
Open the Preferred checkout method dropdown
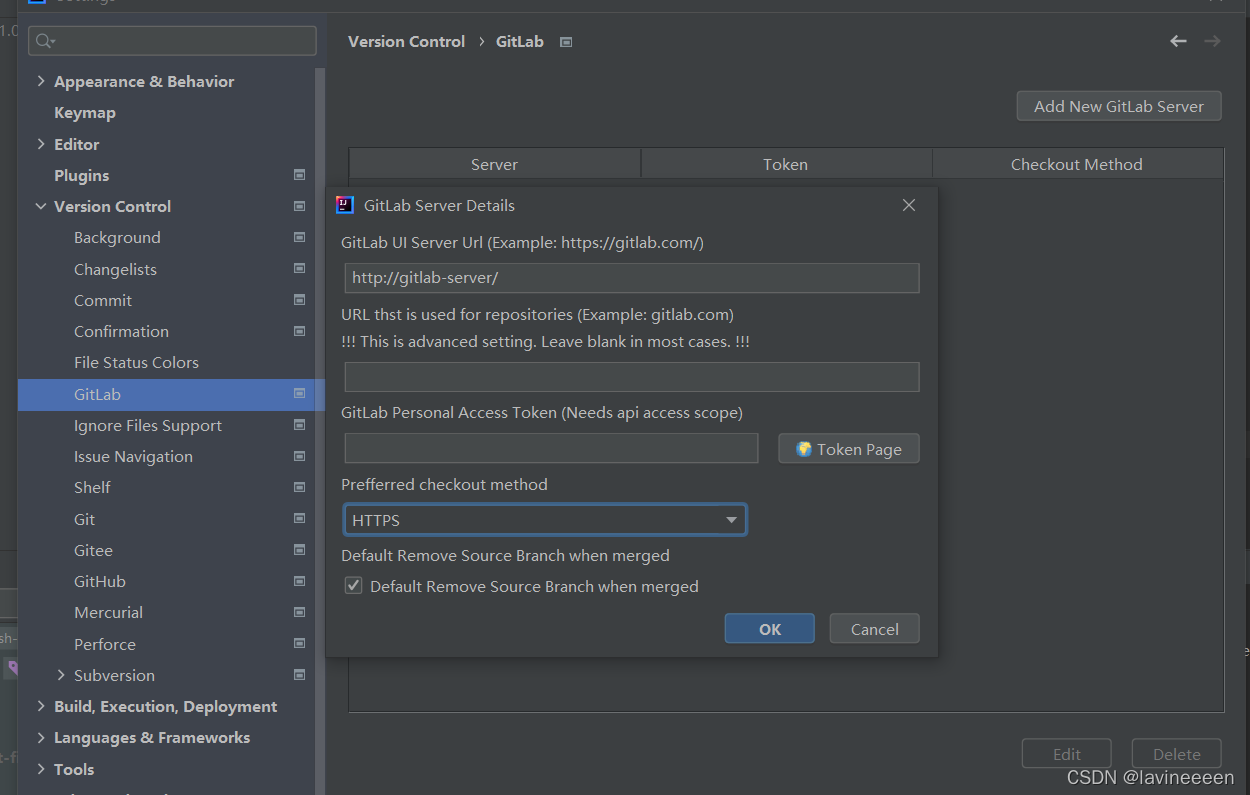point(545,520)
